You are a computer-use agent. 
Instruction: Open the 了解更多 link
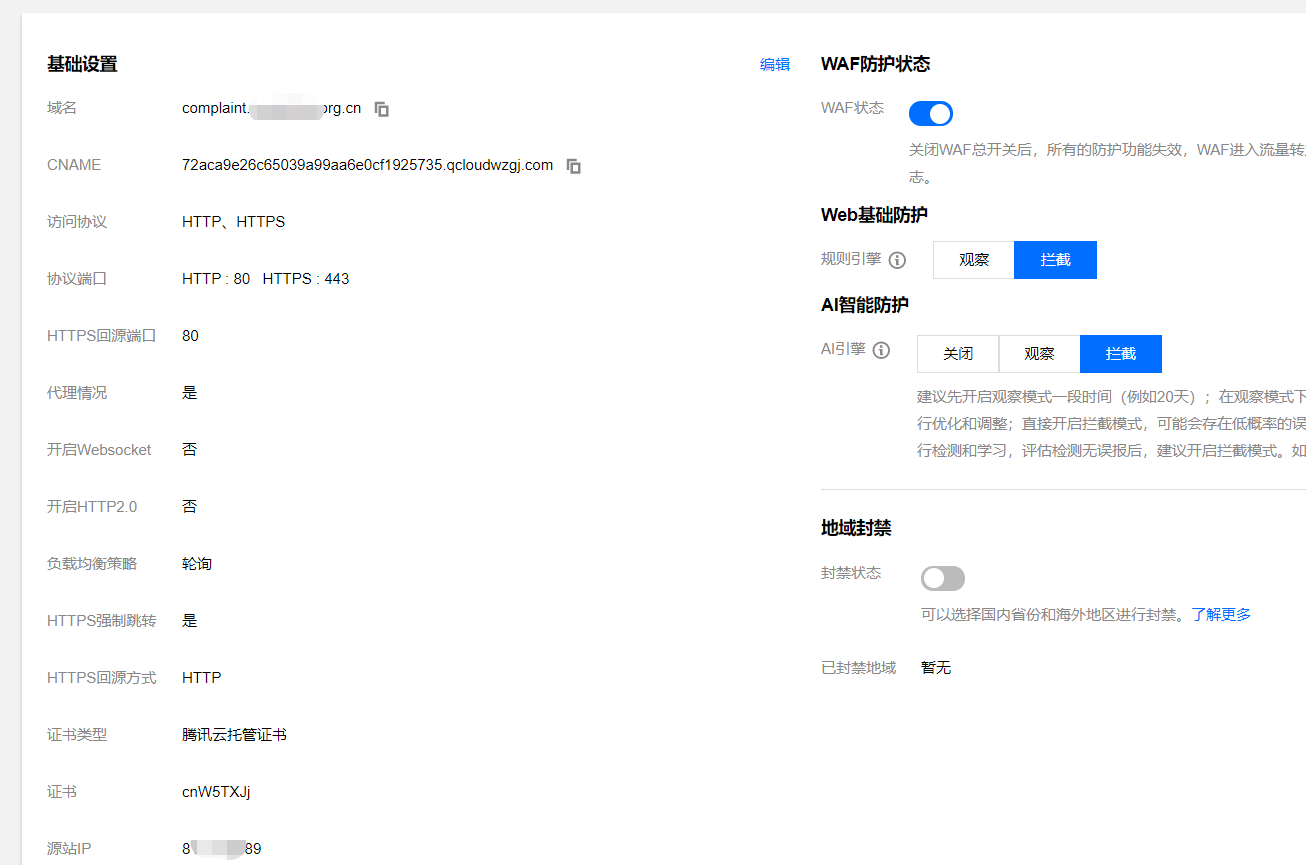point(1221,614)
